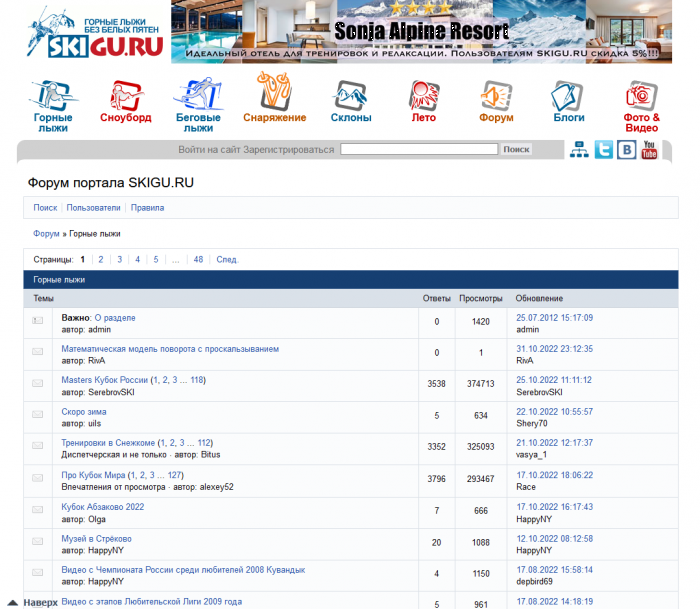Screen dimensions: 700x609
Task: Open Кубок Абзаково 2022 topic
Action: 103,507
